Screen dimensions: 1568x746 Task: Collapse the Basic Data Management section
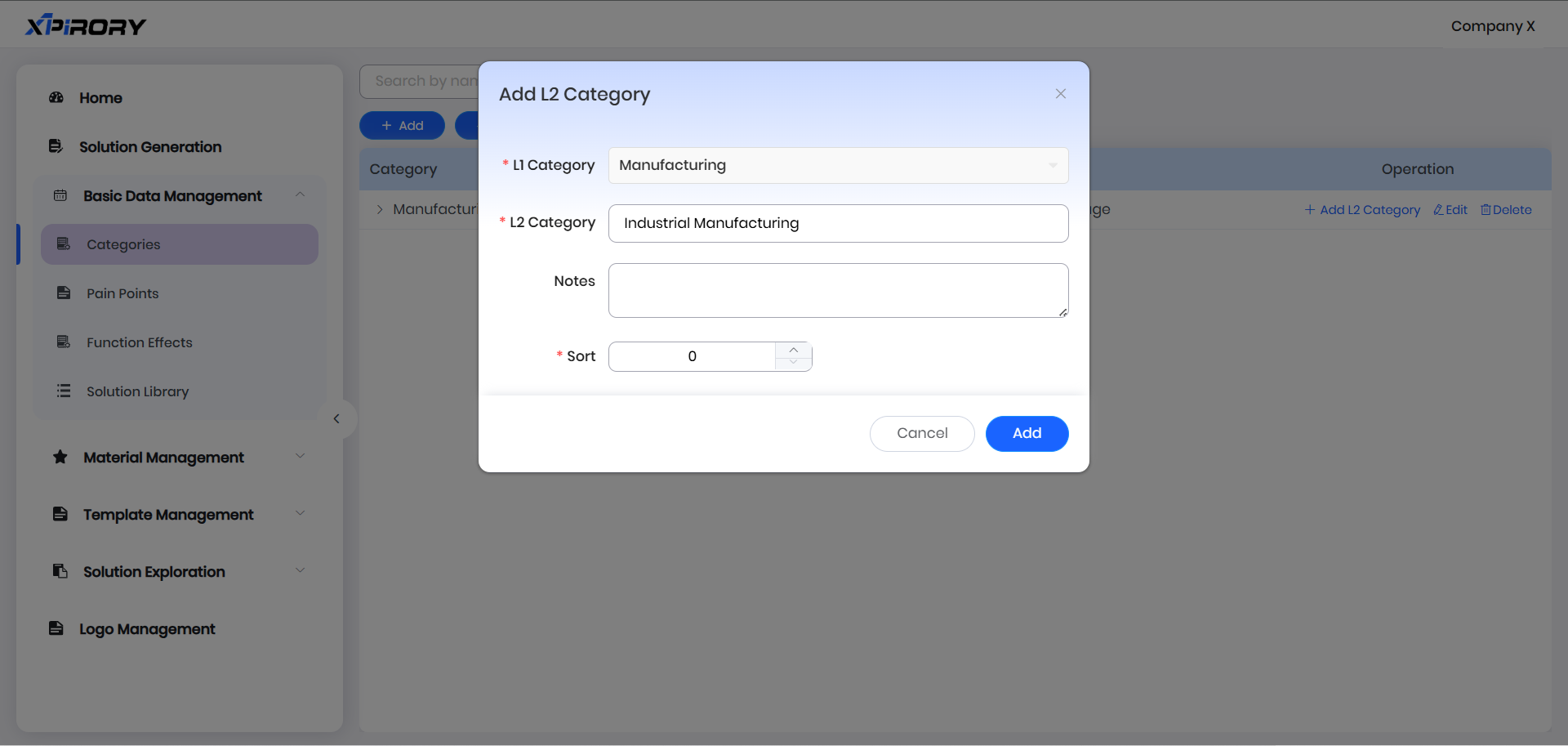coord(300,195)
